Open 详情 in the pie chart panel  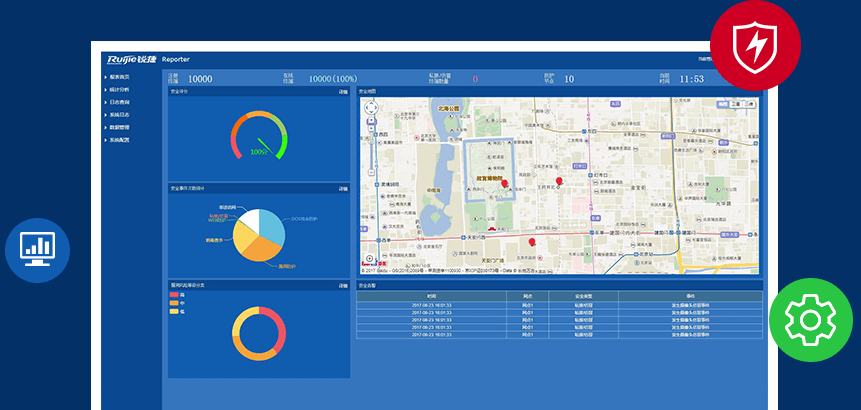343,188
